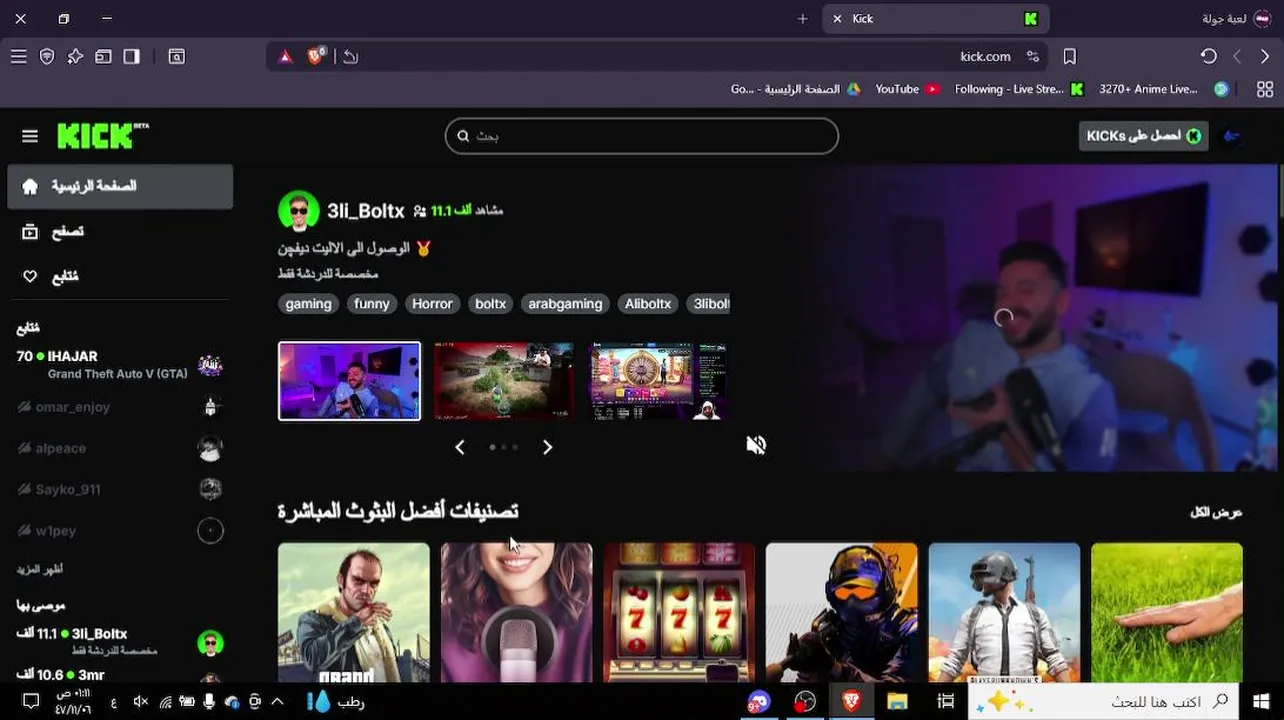This screenshot has width=1284, height=720.
Task: Open Google Drive home page bookmark
Action: click(796, 89)
